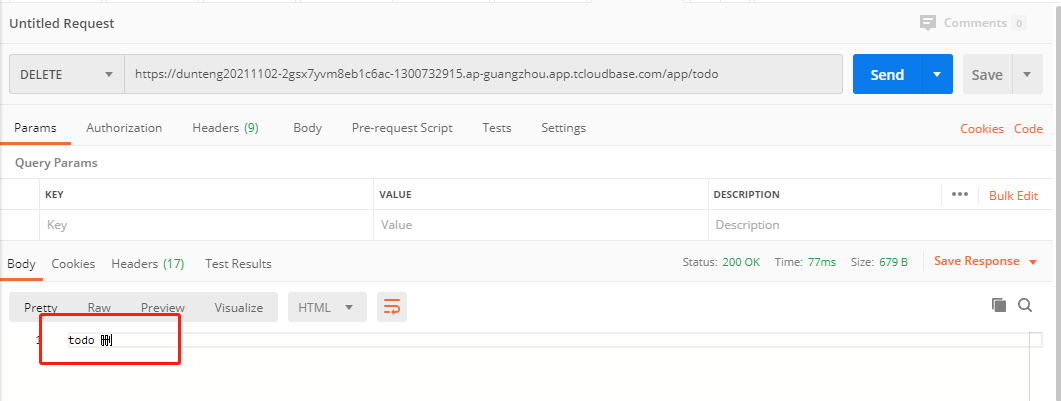Select the Visualize response view
Image resolution: width=1061 pixels, height=401 pixels.
pos(238,307)
